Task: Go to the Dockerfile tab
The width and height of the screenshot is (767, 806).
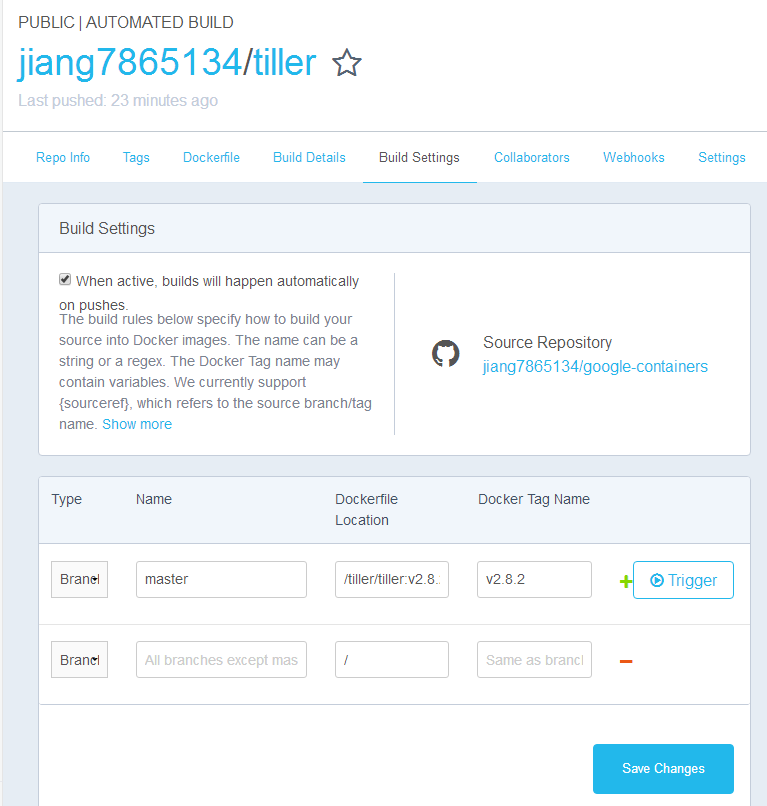Action: click(x=211, y=157)
